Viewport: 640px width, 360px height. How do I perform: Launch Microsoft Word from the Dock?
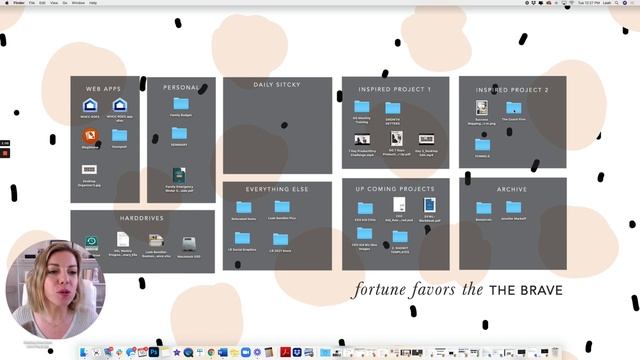pos(223,352)
